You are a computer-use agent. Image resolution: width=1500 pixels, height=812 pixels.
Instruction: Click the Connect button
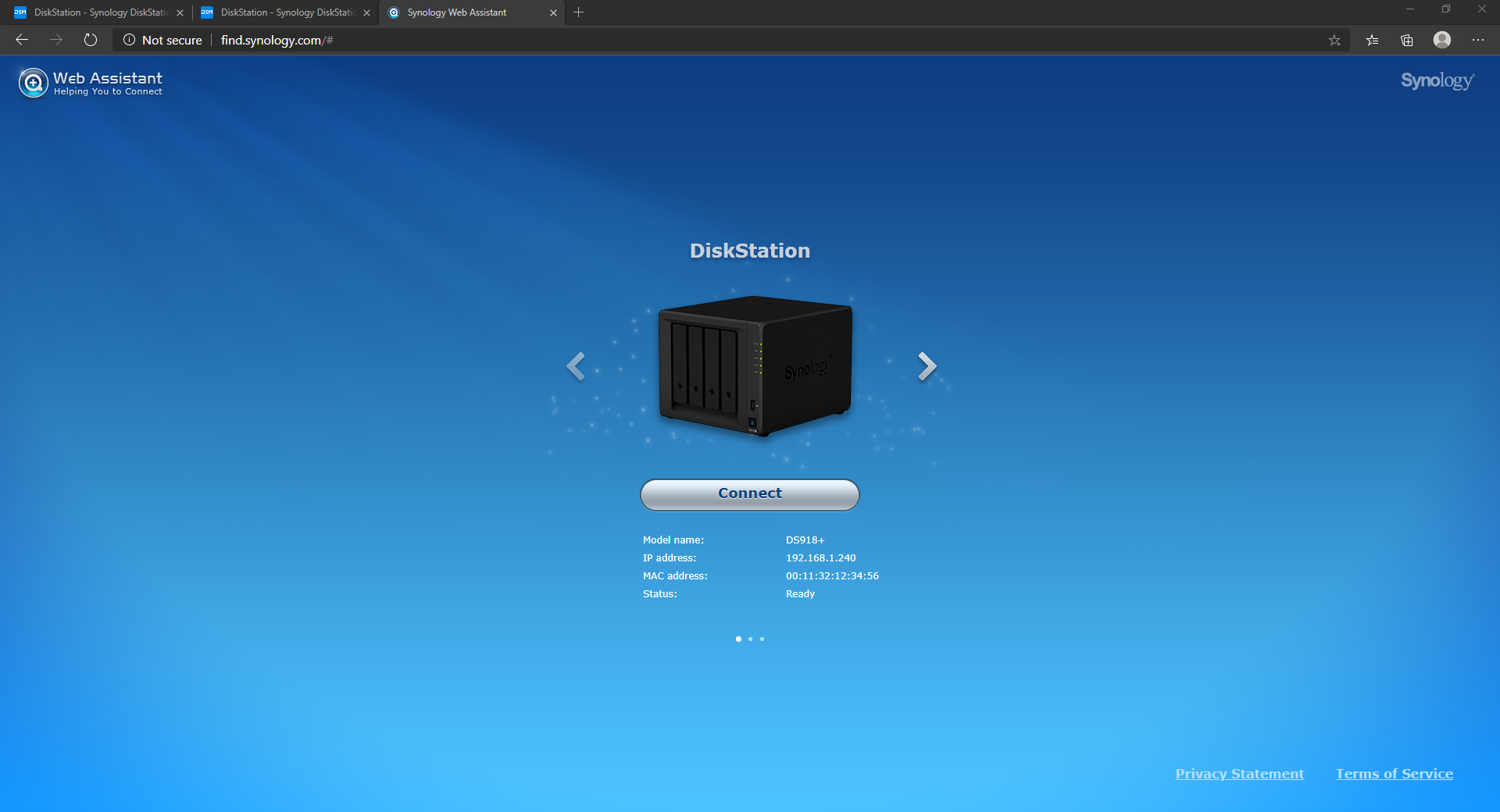tap(749, 494)
